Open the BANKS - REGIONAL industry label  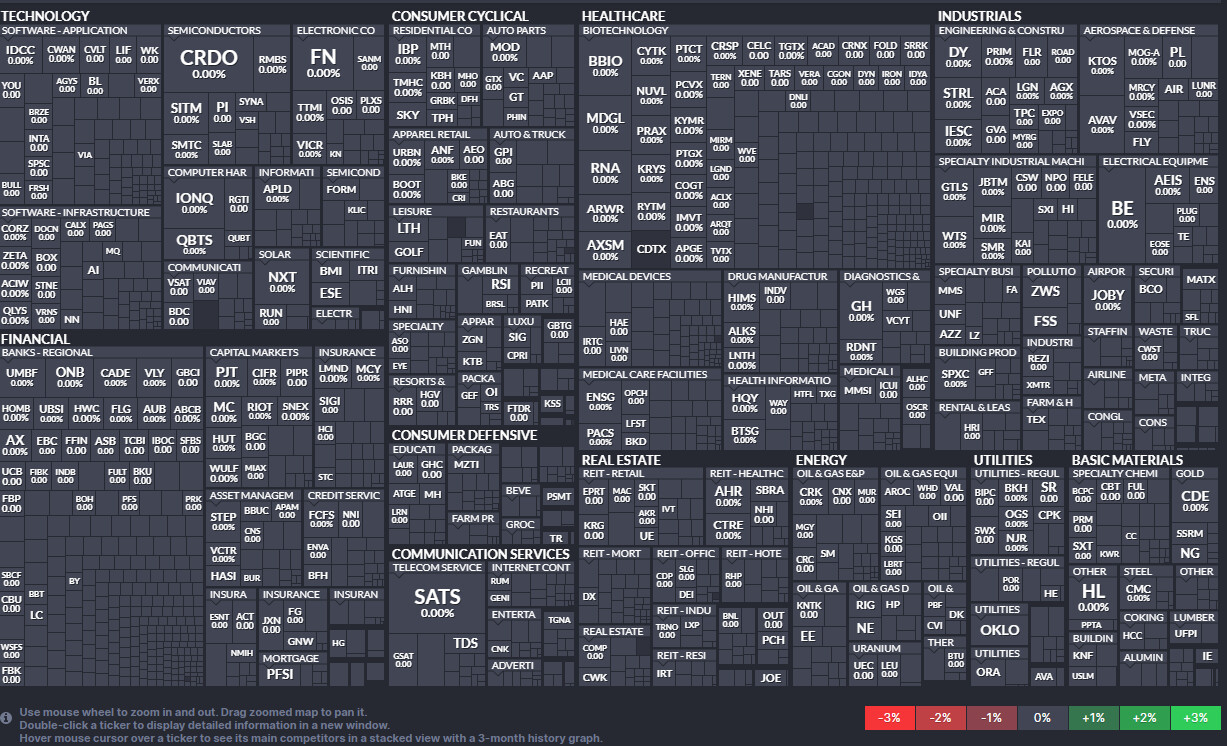click(47, 353)
